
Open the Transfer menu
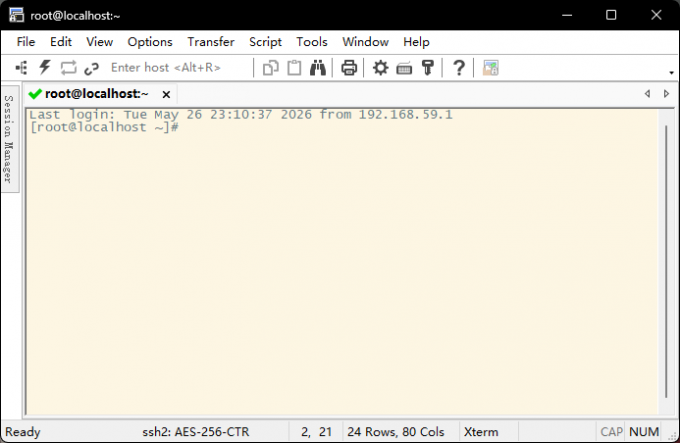coord(211,42)
